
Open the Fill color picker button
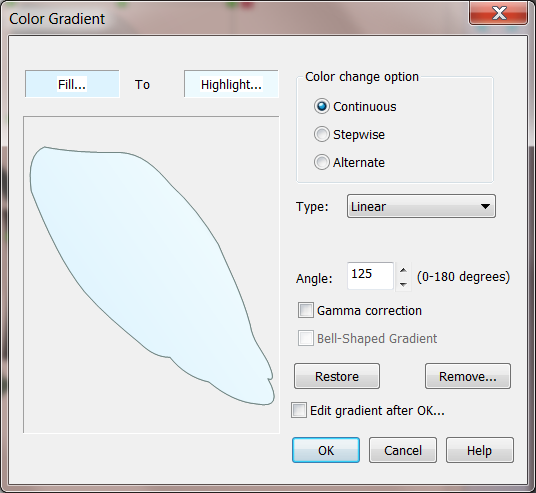coord(72,84)
